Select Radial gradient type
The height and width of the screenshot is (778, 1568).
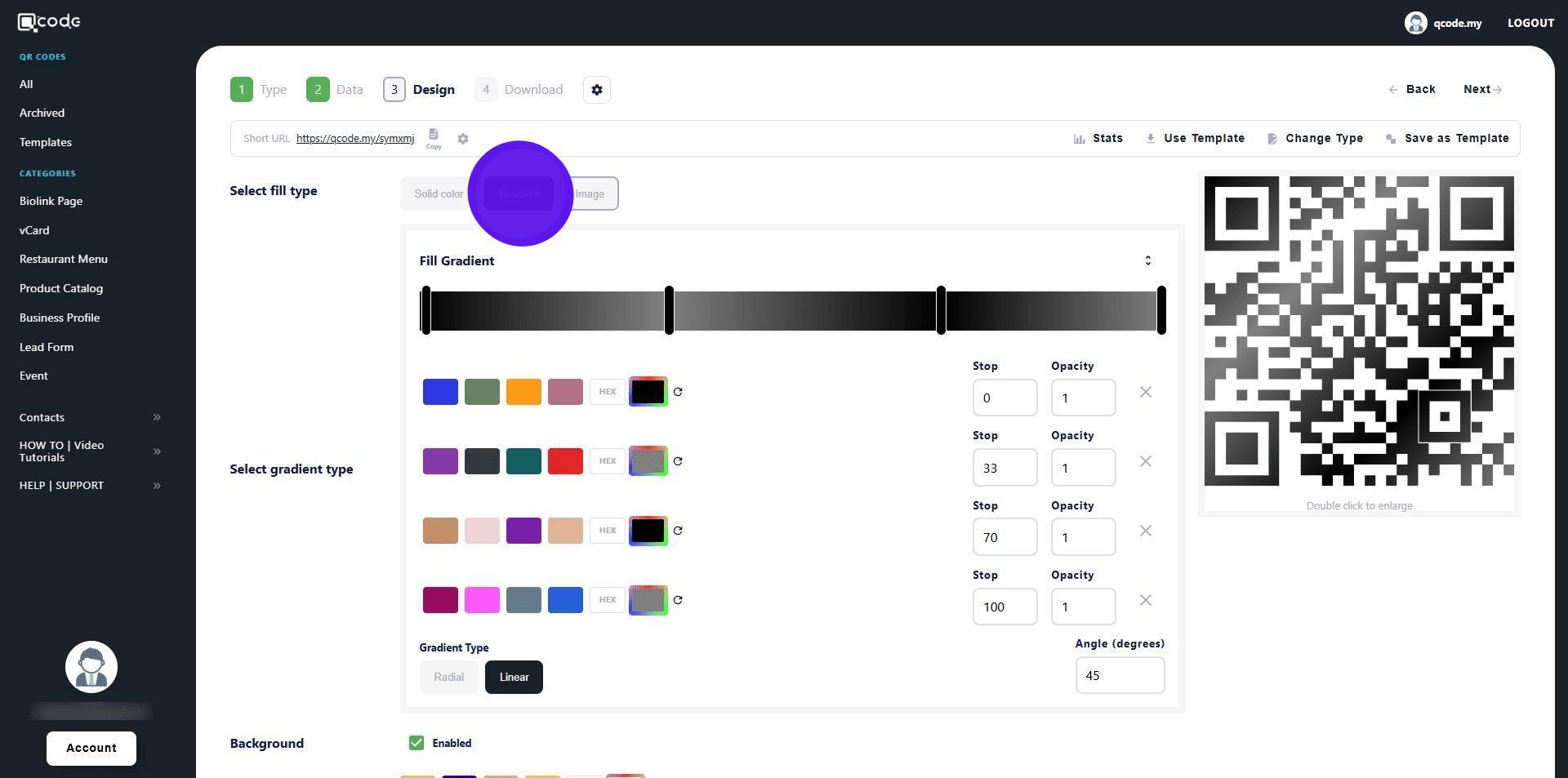click(x=449, y=678)
